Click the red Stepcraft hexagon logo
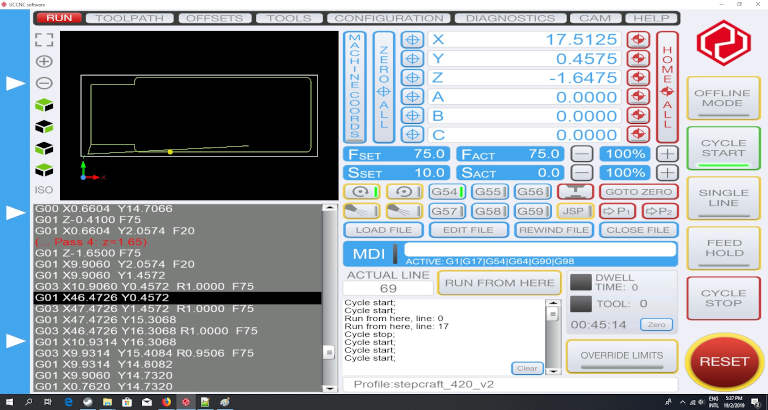This screenshot has width=768, height=410. [x=723, y=43]
